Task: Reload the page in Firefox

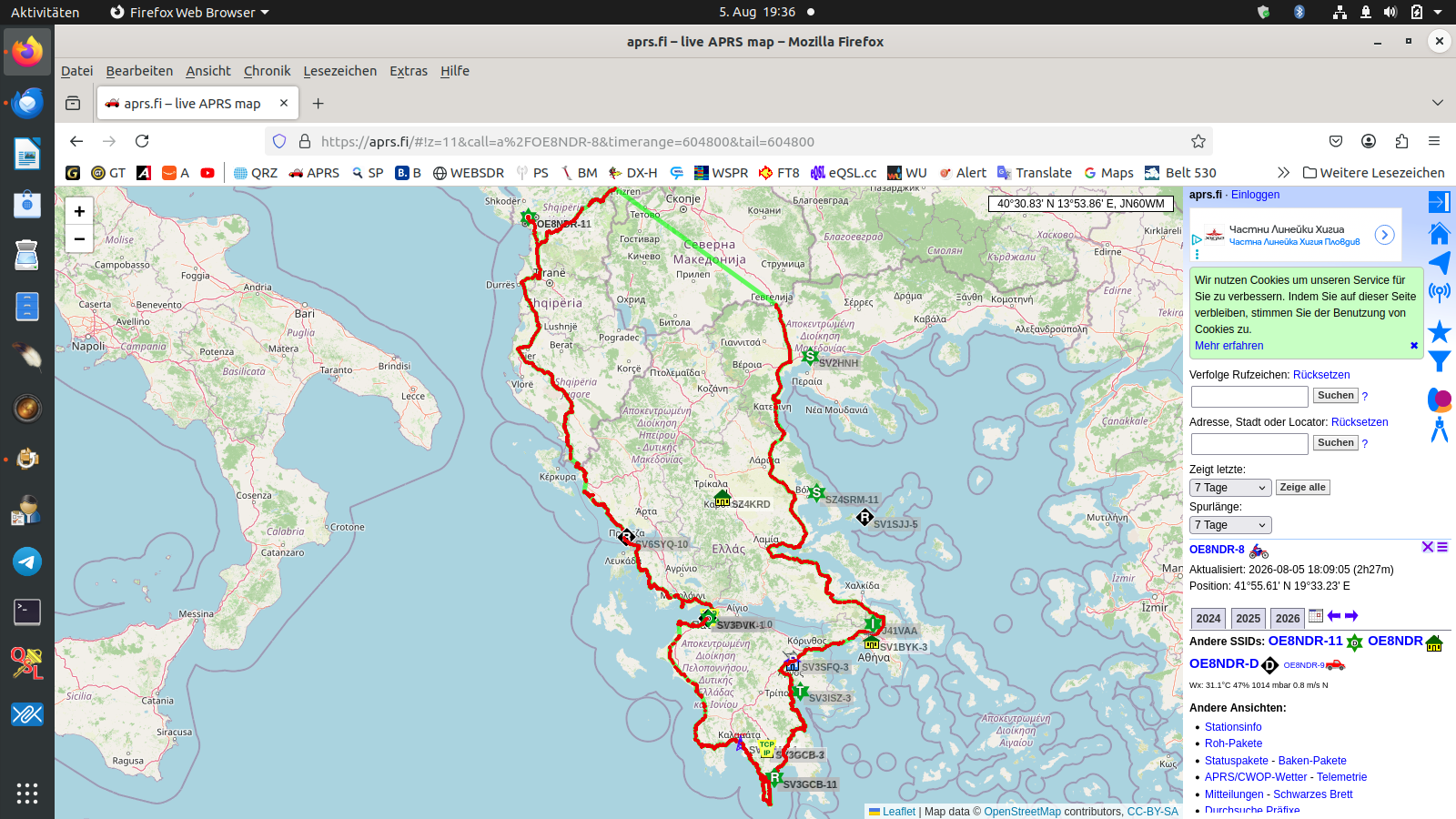Action: [142, 141]
